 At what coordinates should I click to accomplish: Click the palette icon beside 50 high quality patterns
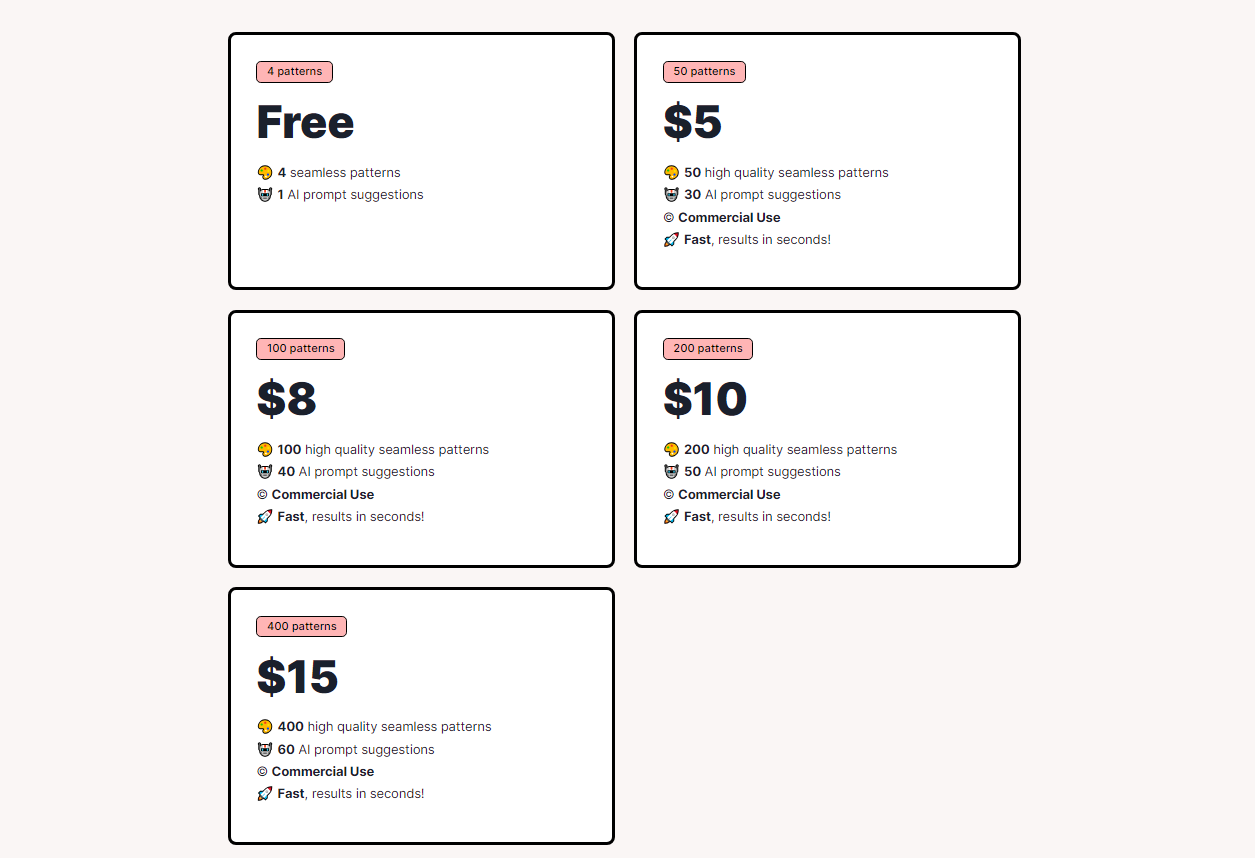point(671,173)
